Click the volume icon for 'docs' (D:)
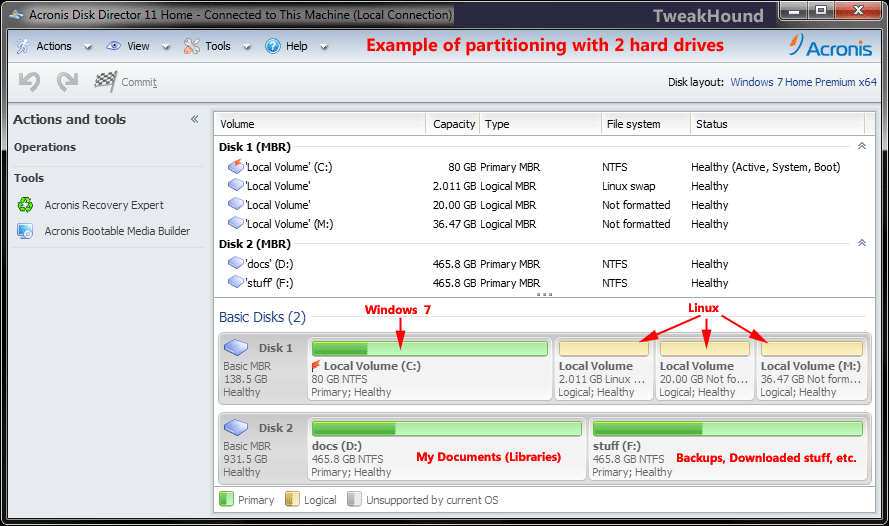 tap(235, 263)
